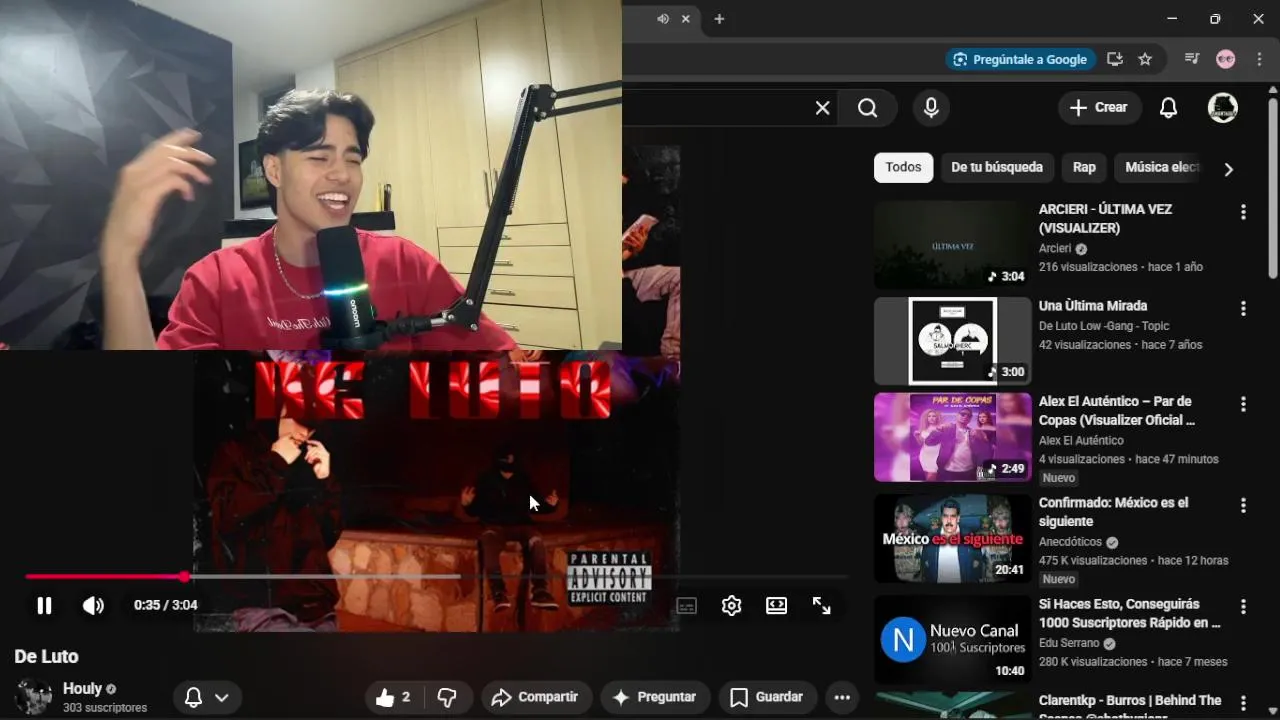Save video with Guardar button
This screenshot has width=1280, height=720.
click(x=767, y=697)
